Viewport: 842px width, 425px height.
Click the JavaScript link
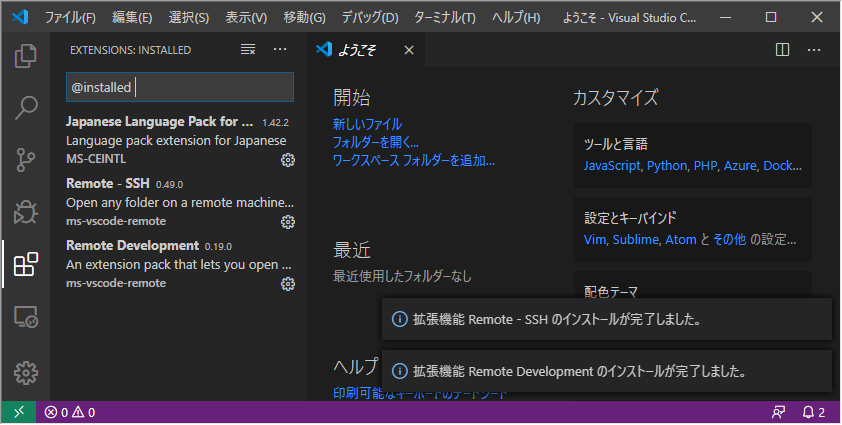pos(612,165)
